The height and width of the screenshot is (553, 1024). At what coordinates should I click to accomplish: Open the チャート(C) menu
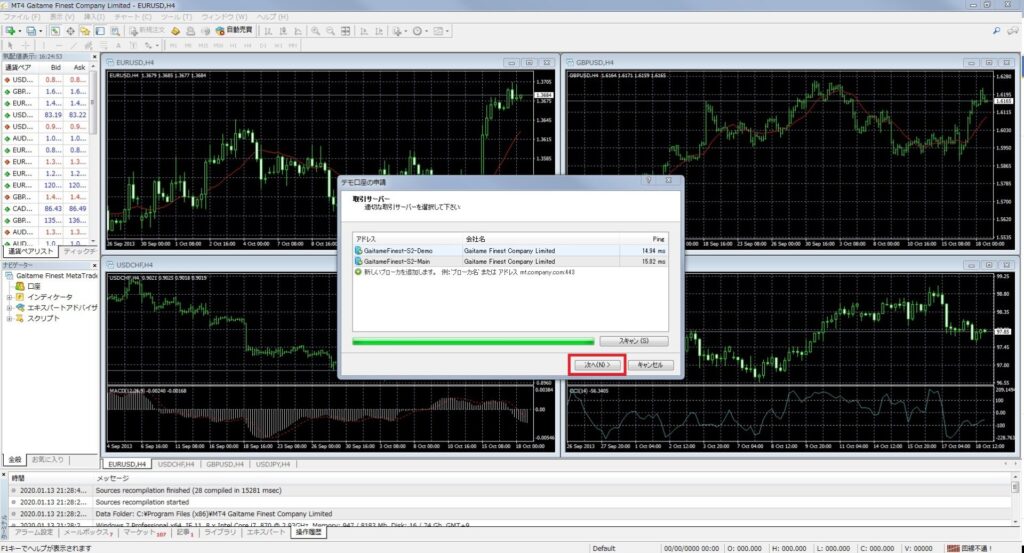[133, 16]
